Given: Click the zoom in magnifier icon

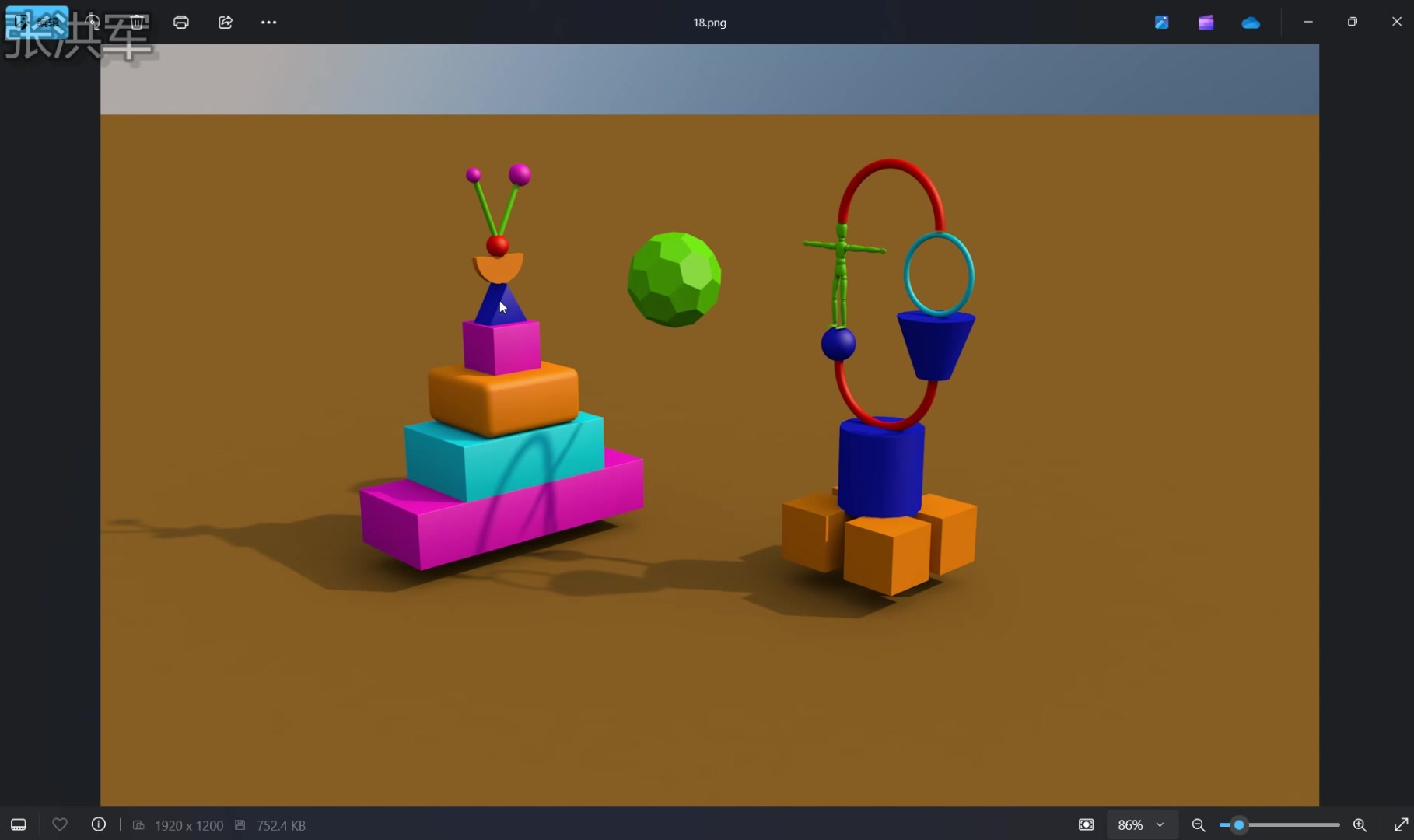Looking at the screenshot, I should click(x=1360, y=824).
